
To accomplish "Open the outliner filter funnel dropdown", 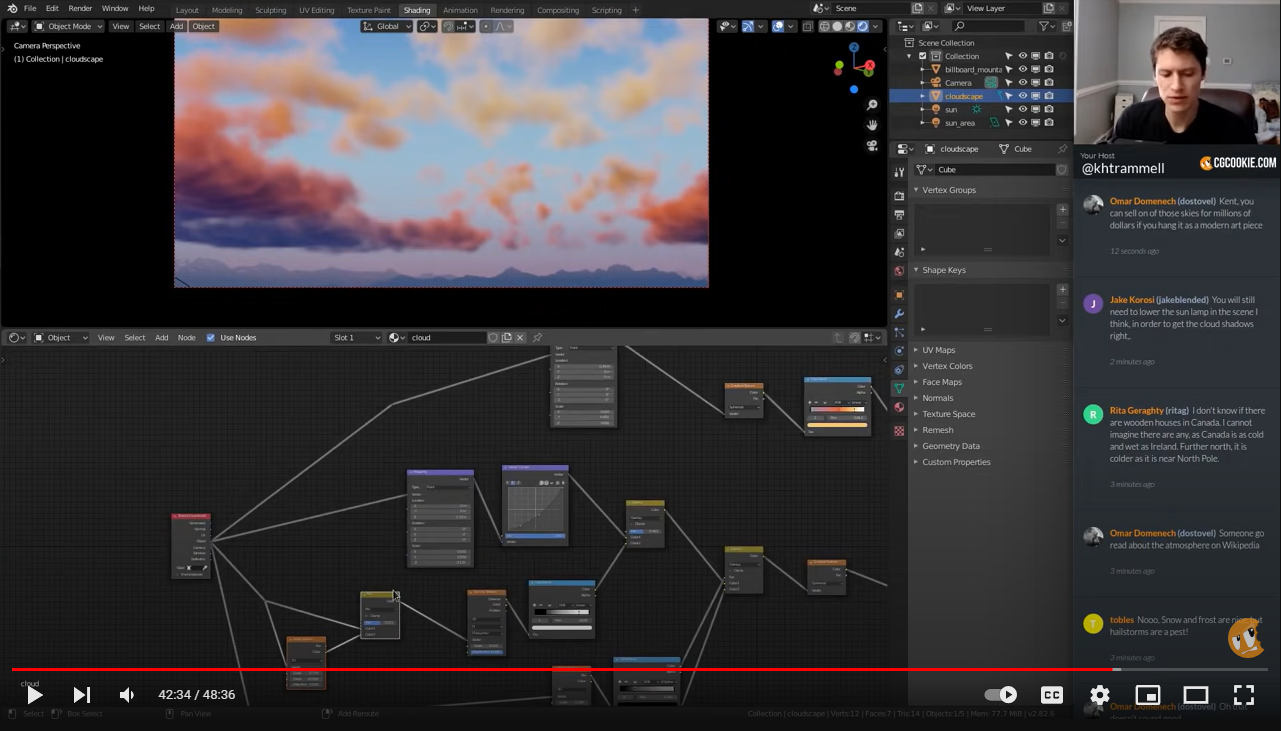I will pos(1046,26).
